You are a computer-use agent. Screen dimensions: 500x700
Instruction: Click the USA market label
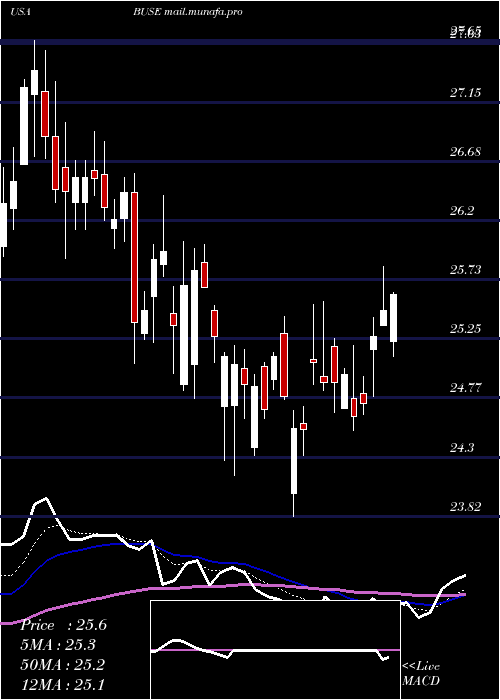[x=21, y=12]
